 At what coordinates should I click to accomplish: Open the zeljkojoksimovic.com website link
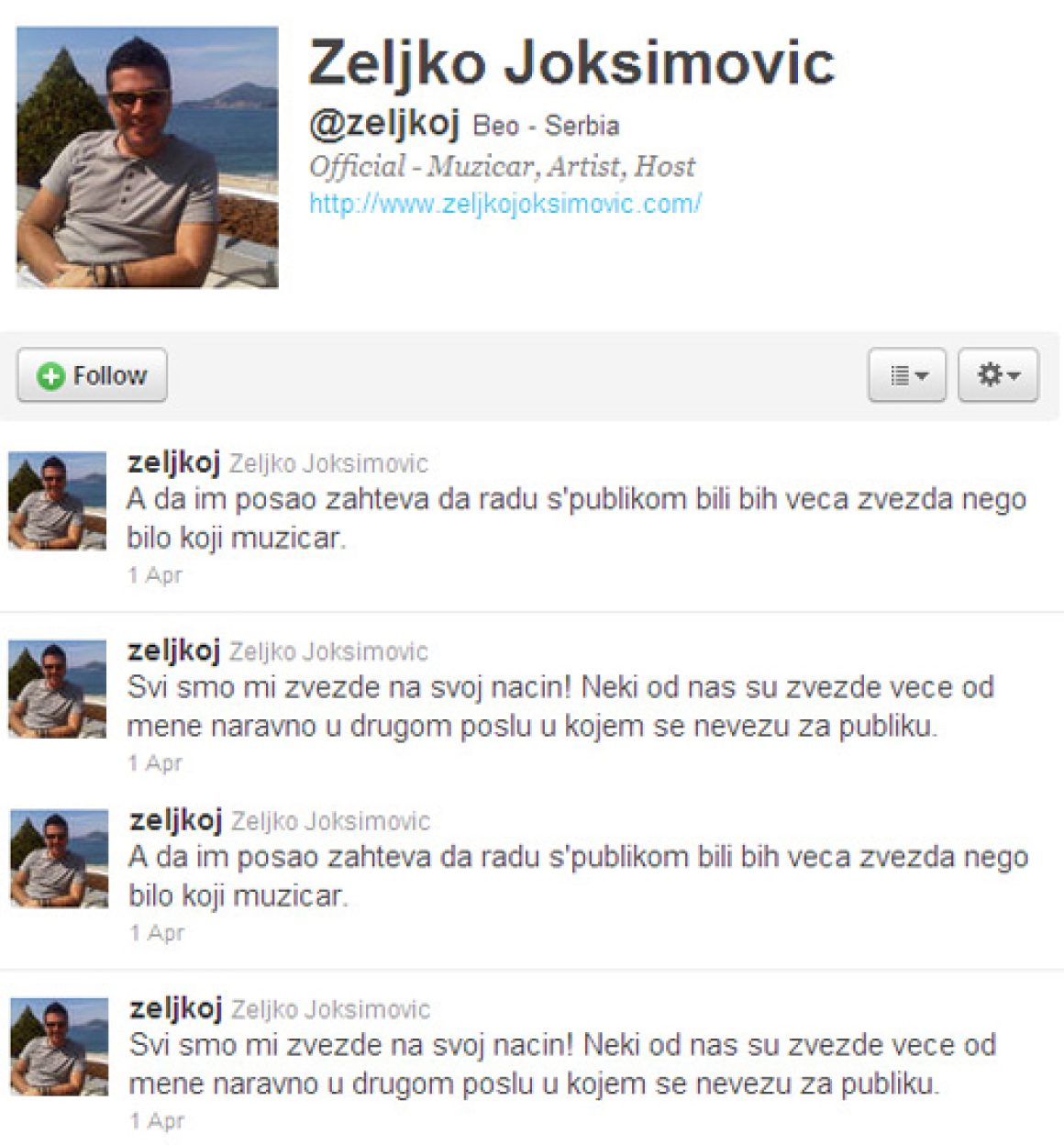[505, 204]
